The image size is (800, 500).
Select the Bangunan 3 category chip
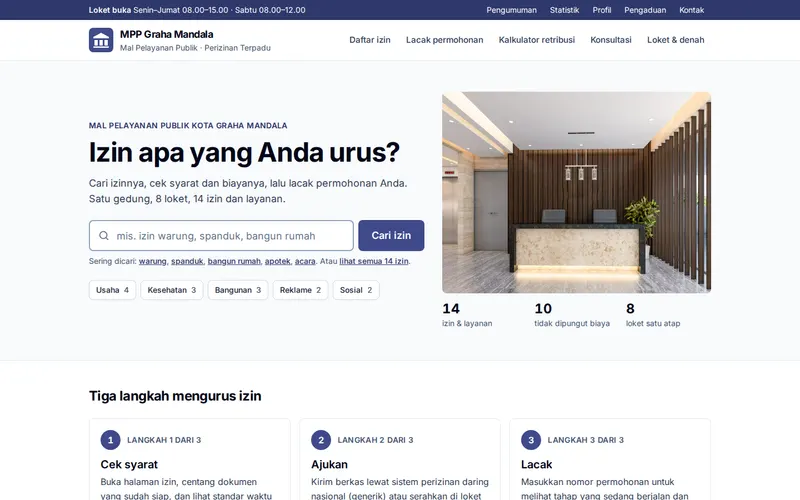coord(238,290)
